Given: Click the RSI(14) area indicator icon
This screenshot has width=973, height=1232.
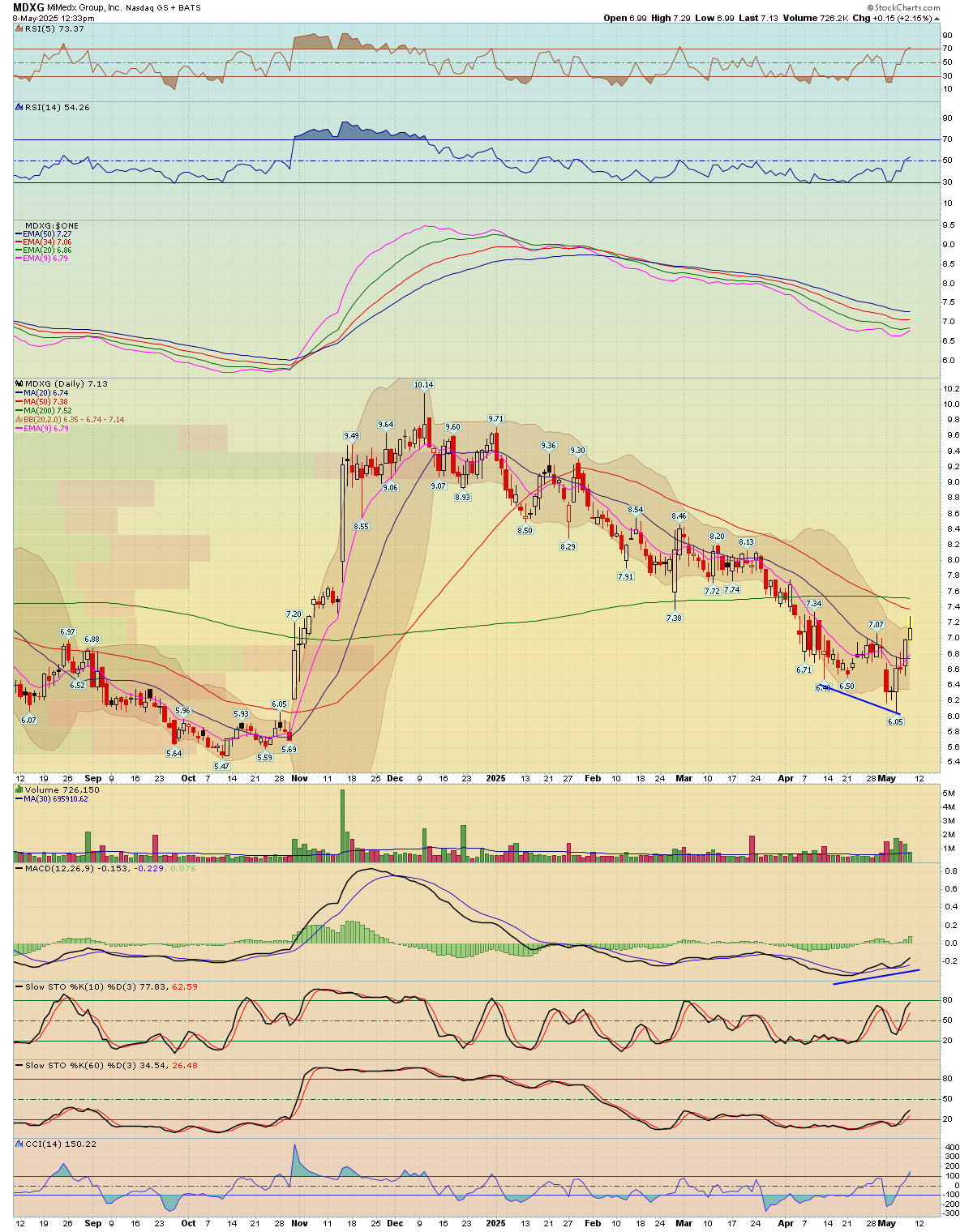Looking at the screenshot, I should [19, 107].
